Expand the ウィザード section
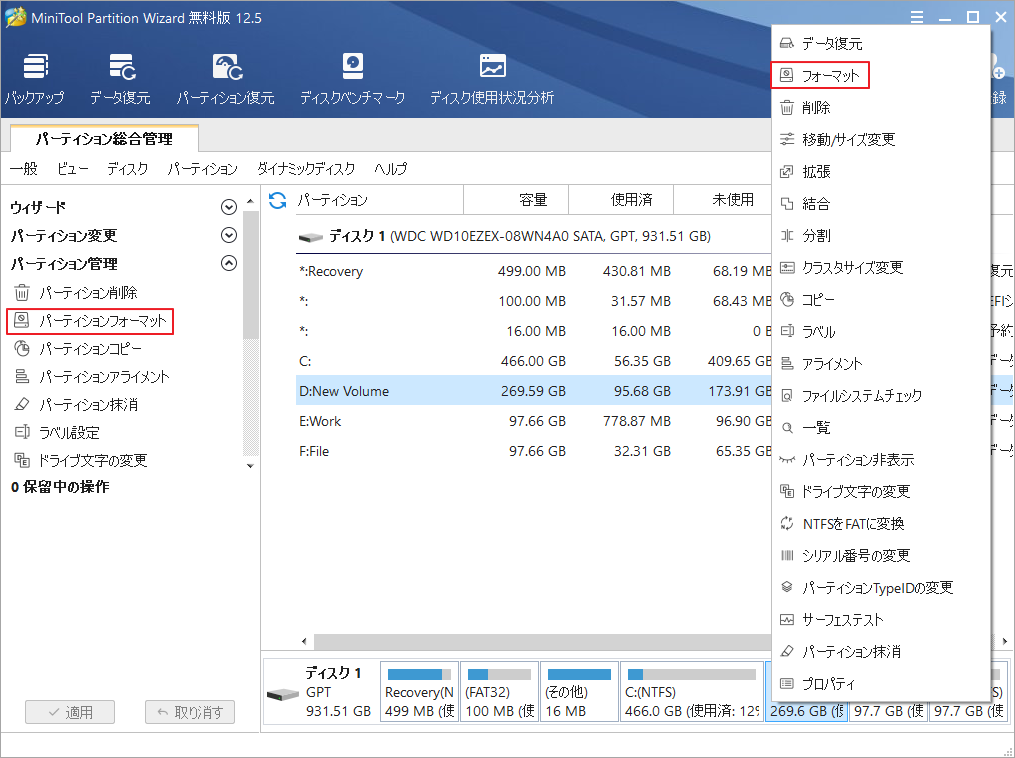1015x758 pixels. coord(229,208)
